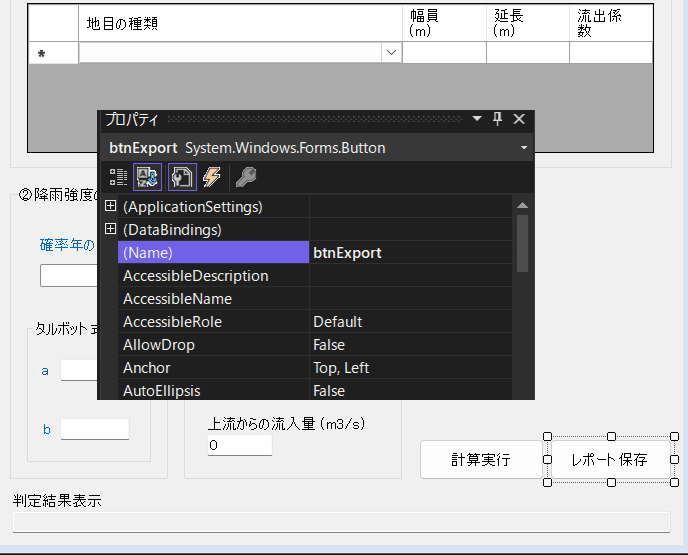Click the AllowDrop value False
This screenshot has height=555, width=688.
click(410, 345)
